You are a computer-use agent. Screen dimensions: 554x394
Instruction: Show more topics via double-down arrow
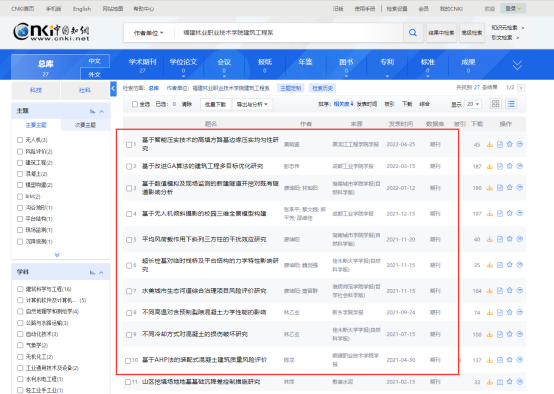pyautogui.click(x=57, y=254)
